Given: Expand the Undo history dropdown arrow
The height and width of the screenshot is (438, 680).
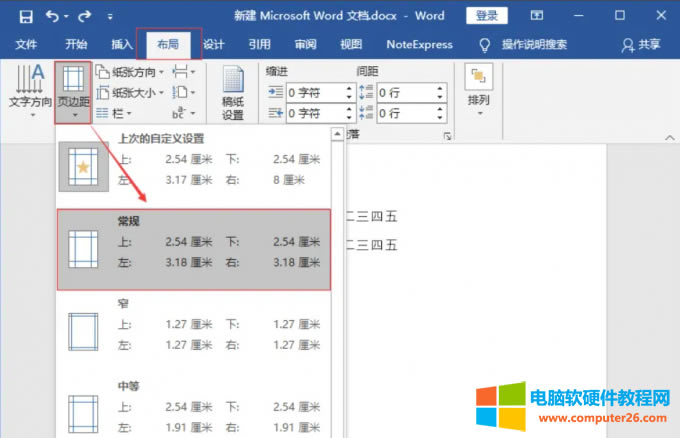Looking at the screenshot, I should (x=66, y=17).
